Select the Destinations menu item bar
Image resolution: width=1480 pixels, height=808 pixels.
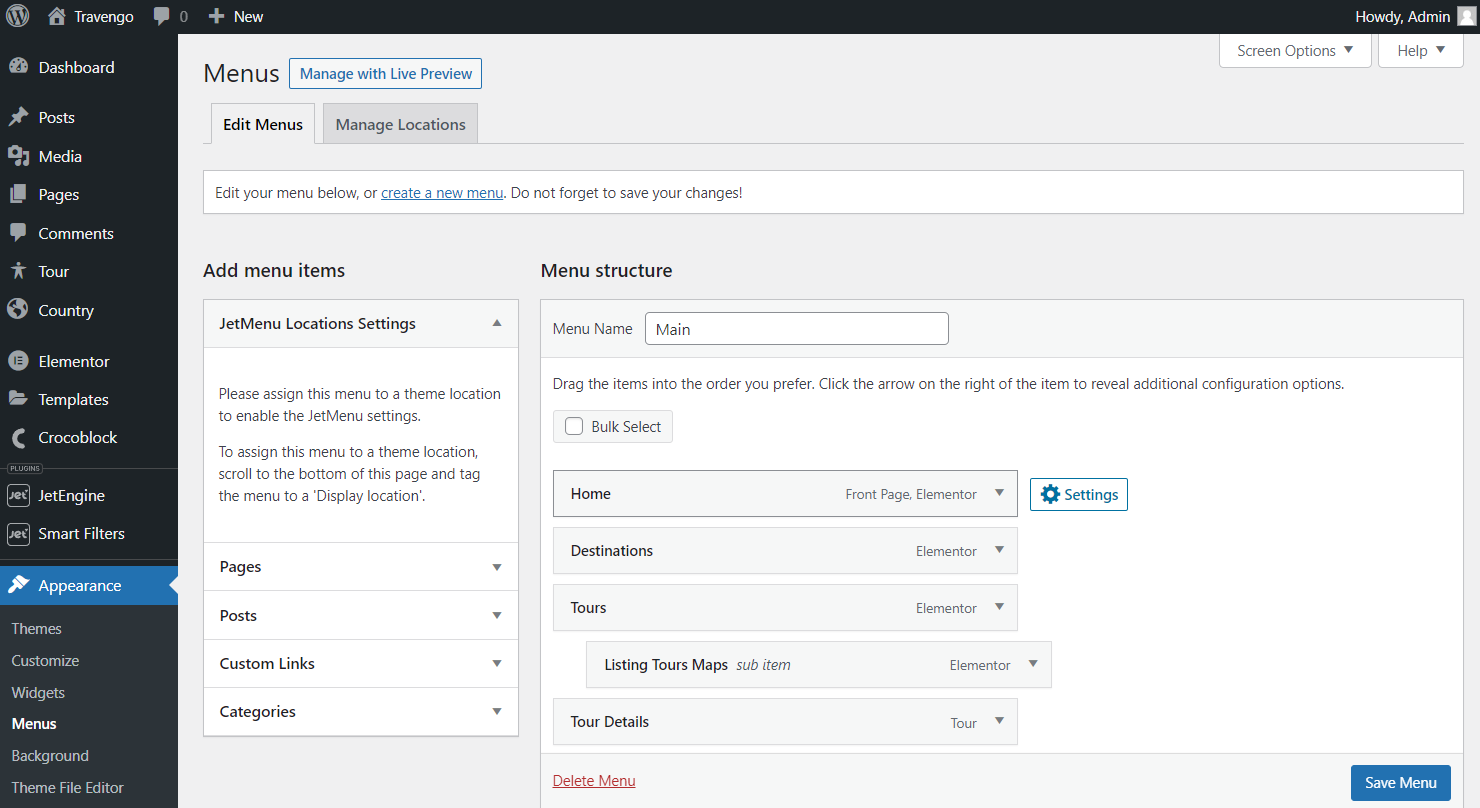click(x=785, y=551)
